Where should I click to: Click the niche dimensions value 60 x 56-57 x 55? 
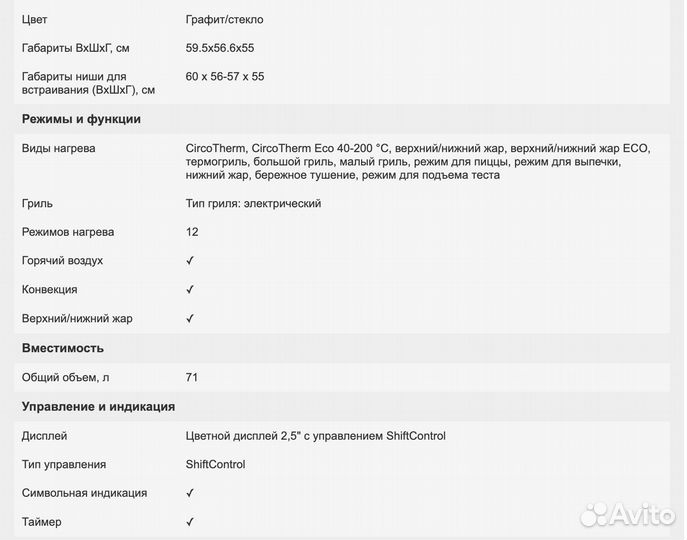pos(225,76)
